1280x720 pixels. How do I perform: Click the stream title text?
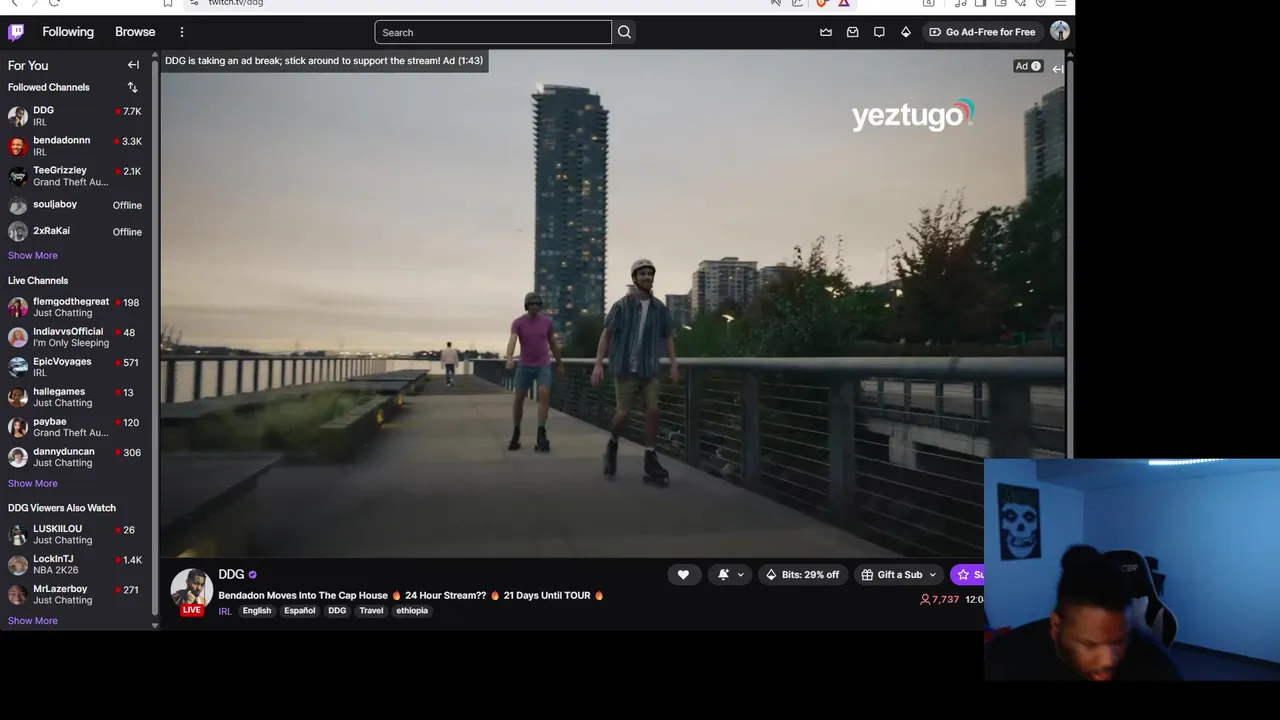tap(411, 595)
